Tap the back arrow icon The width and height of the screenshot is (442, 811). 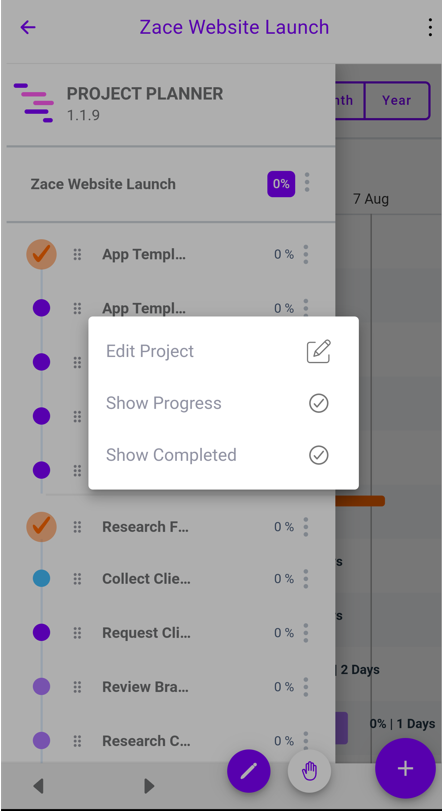(x=27, y=27)
